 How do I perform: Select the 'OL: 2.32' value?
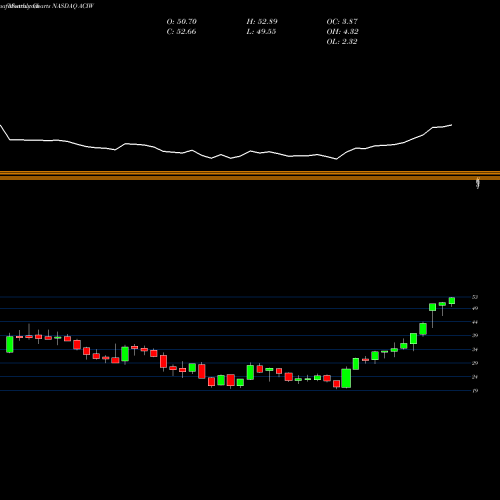pos(342,42)
